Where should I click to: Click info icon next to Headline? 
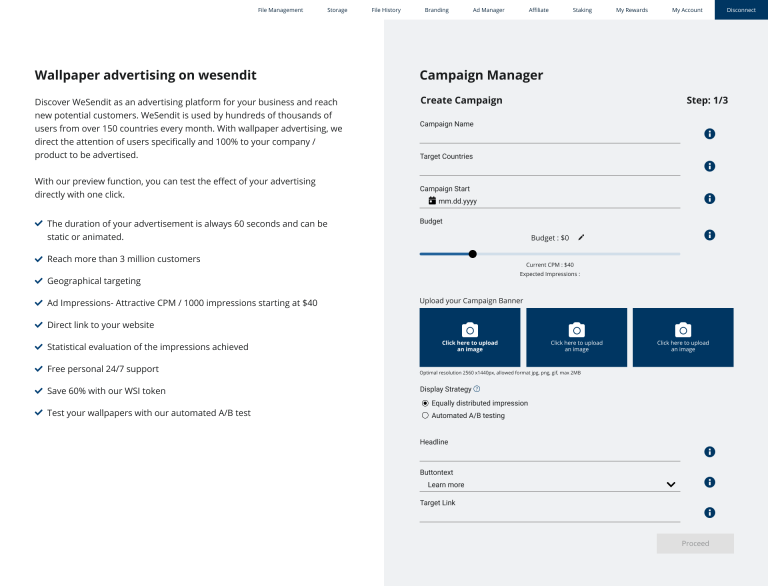tap(709, 452)
